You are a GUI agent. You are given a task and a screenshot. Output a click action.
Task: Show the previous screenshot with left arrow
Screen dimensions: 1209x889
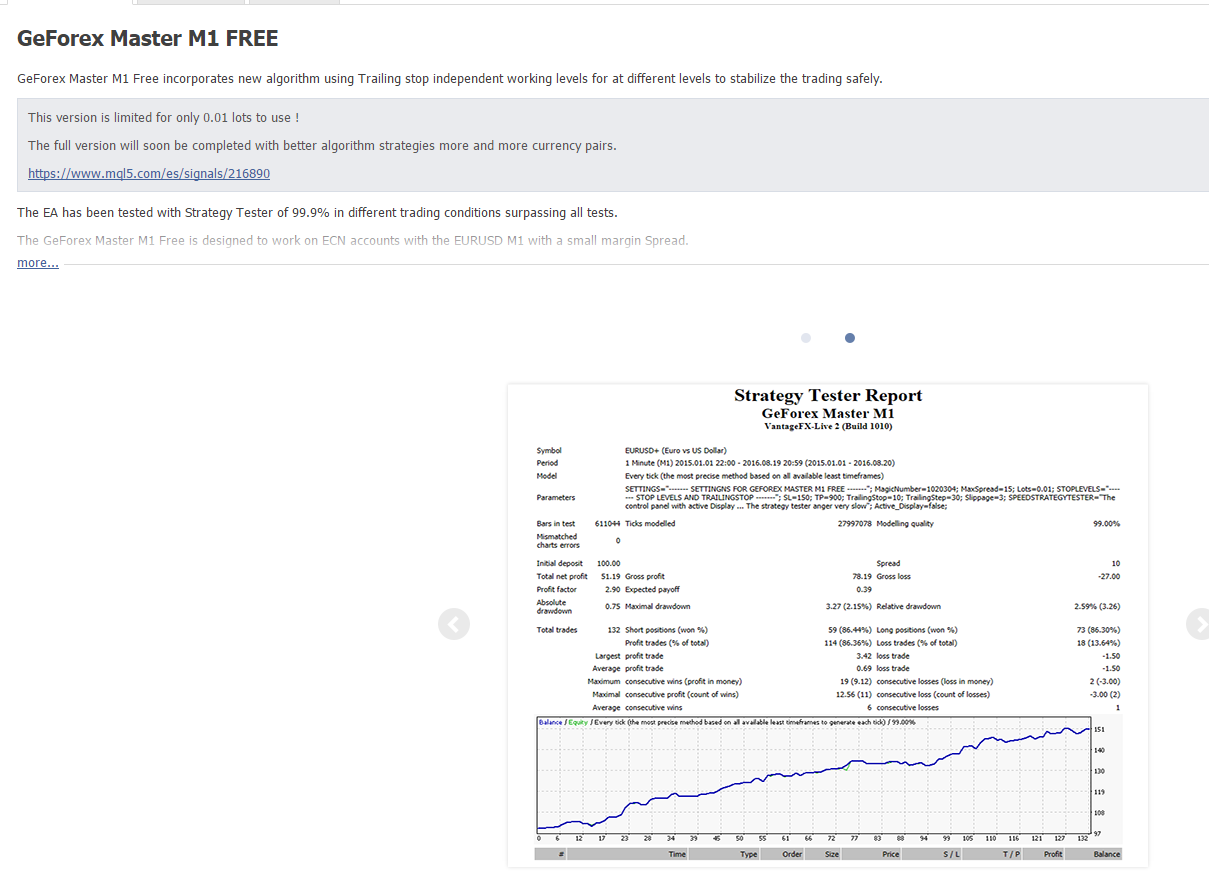[454, 625]
